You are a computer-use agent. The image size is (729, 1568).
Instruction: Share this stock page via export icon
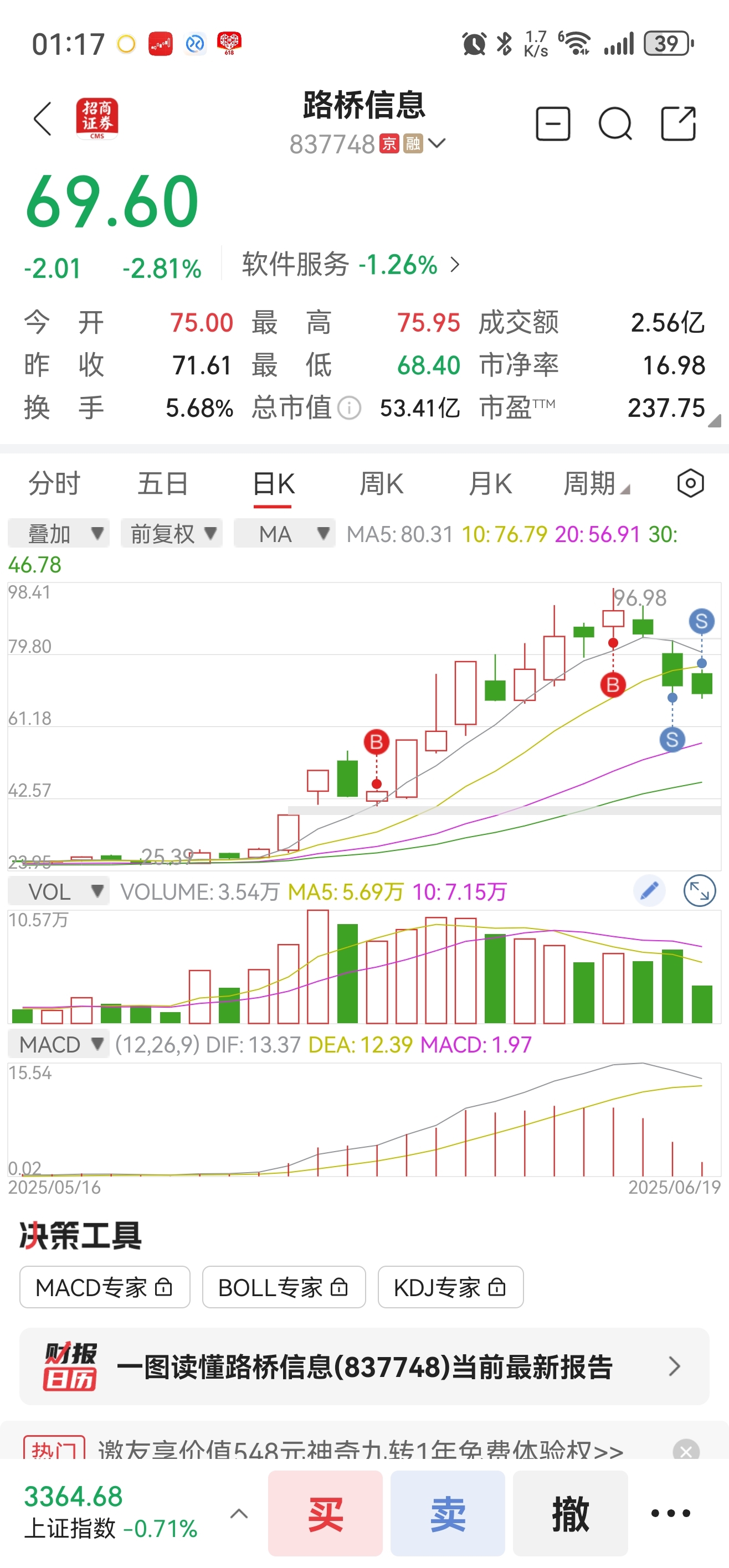point(679,123)
